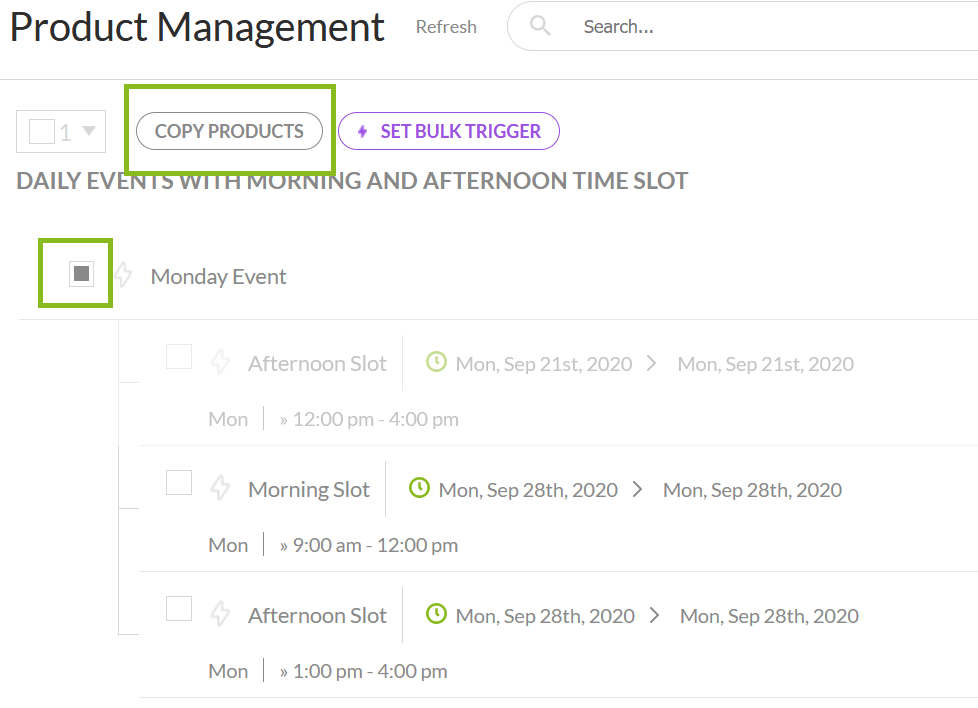Select the Monday Event row label
The height and width of the screenshot is (708, 978).
218,277
